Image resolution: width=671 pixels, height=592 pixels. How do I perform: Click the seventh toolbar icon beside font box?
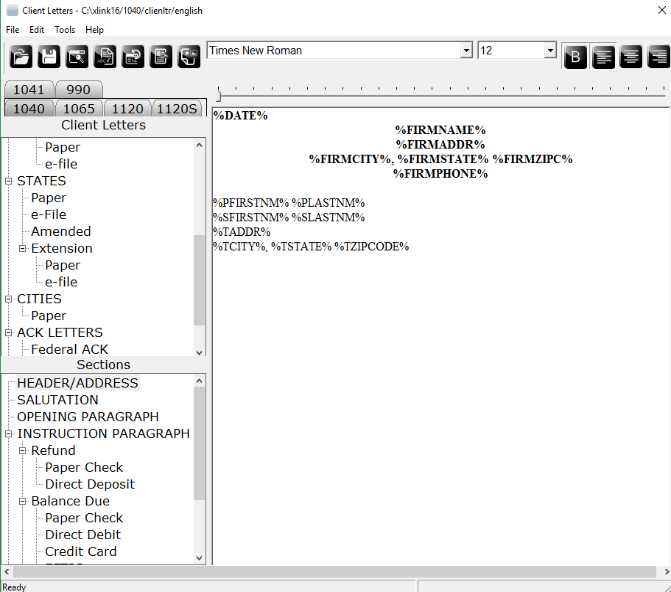189,57
